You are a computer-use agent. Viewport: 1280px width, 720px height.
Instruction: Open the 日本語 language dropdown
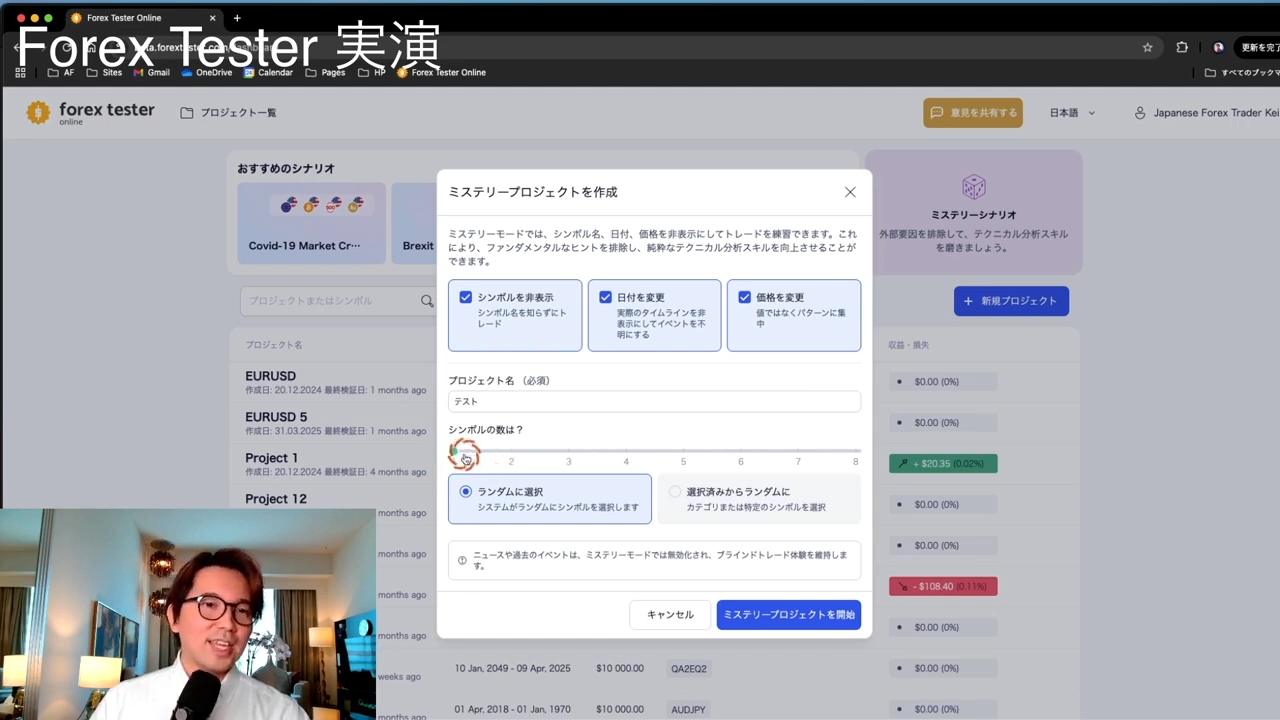(x=1072, y=113)
